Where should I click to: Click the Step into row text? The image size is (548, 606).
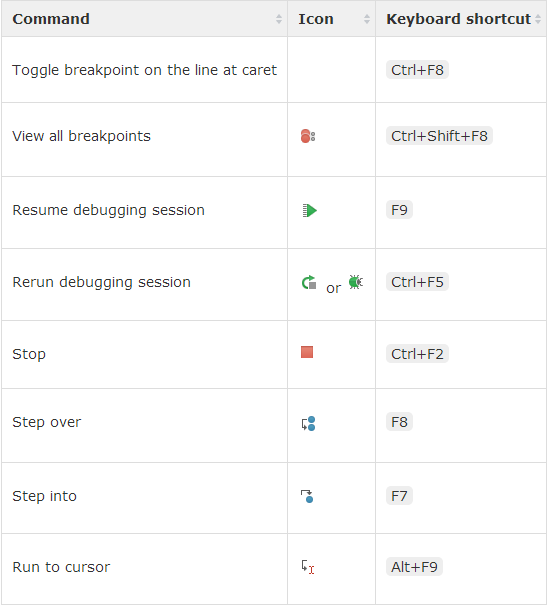point(44,496)
